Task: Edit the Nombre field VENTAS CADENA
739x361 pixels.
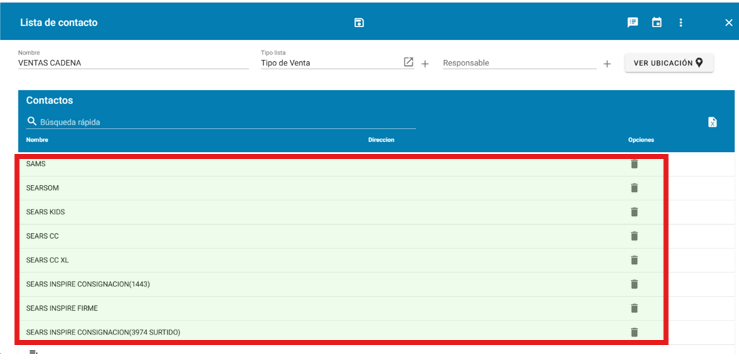Action: click(x=133, y=63)
